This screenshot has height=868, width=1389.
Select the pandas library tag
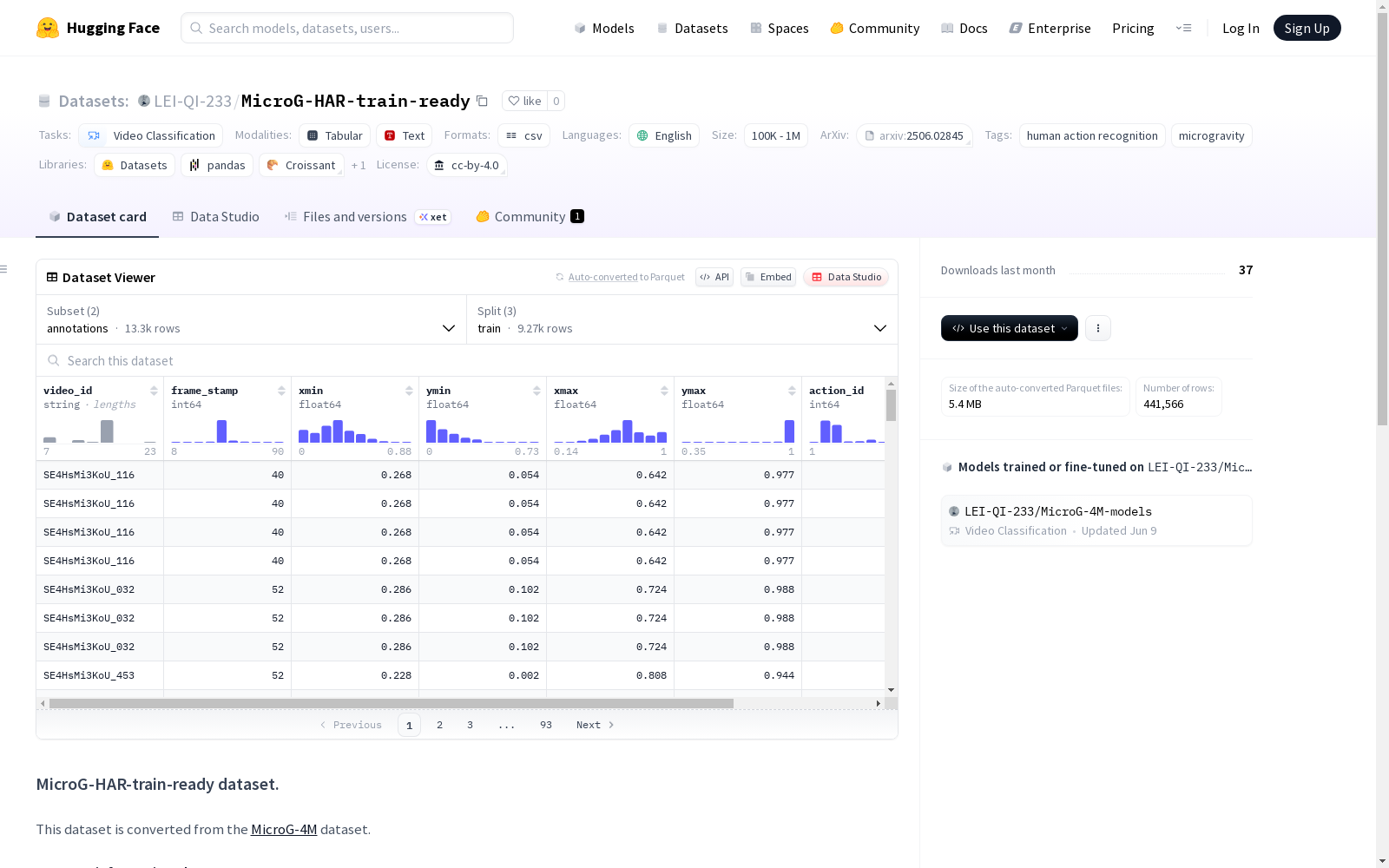[x=217, y=165]
